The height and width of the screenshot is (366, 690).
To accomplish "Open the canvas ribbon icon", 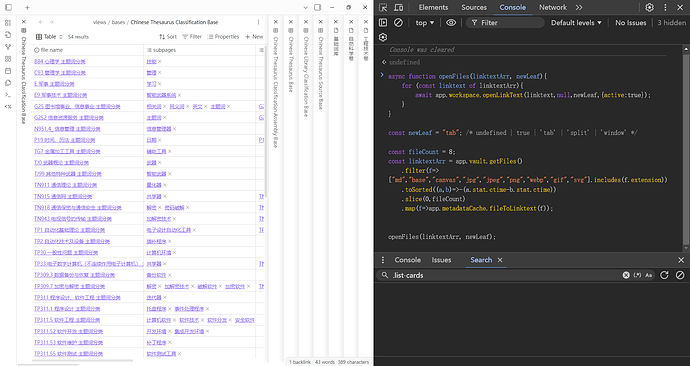I will pos(8,59).
